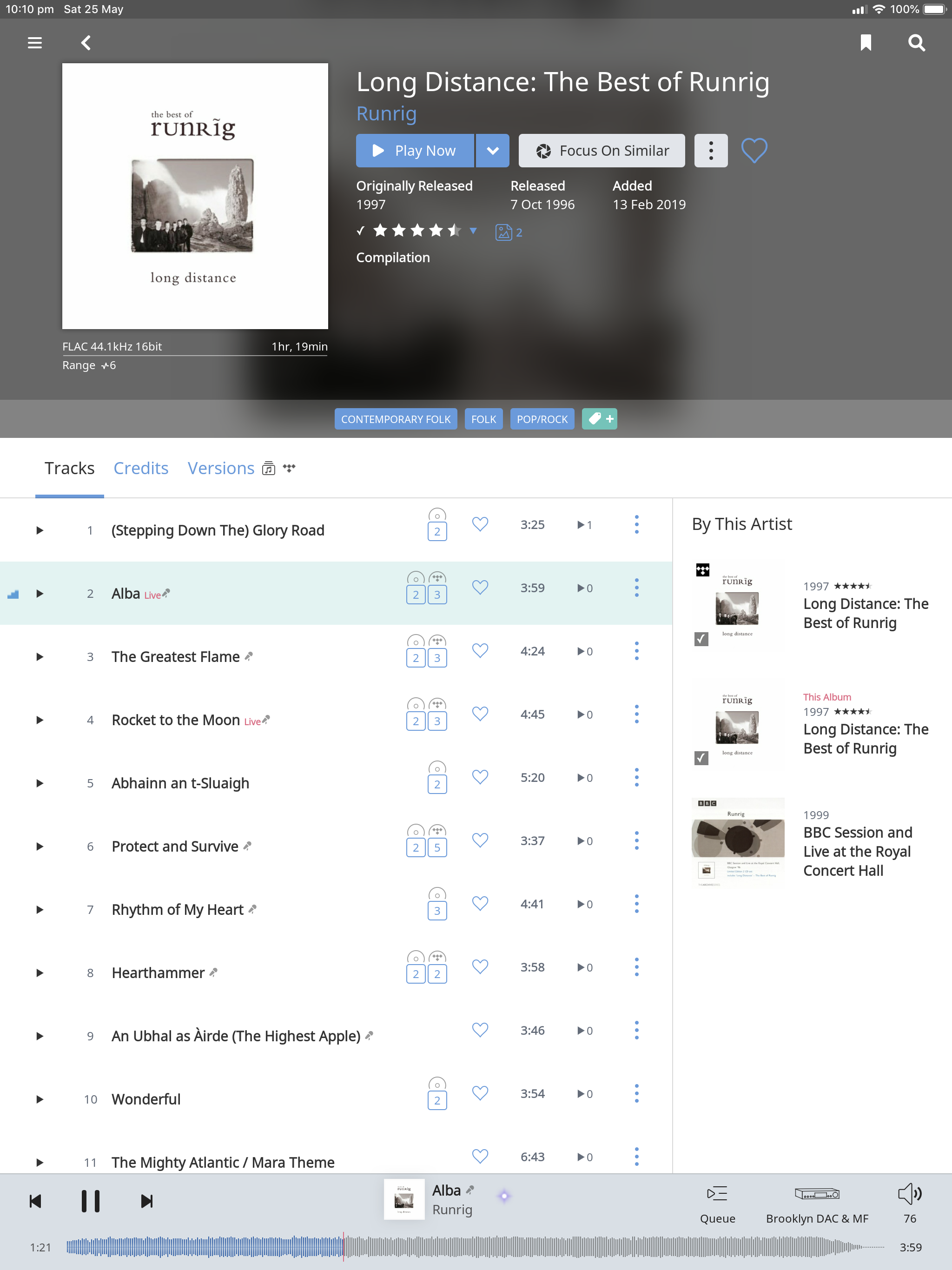
Task: Open the play Queue
Action: point(717,1204)
